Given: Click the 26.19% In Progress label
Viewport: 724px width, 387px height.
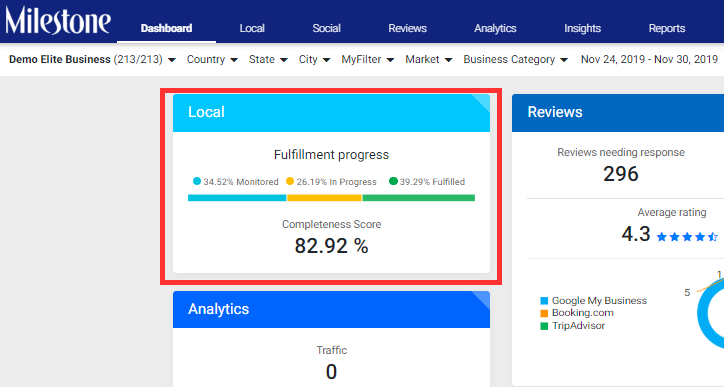Looking at the screenshot, I should click(x=336, y=182).
